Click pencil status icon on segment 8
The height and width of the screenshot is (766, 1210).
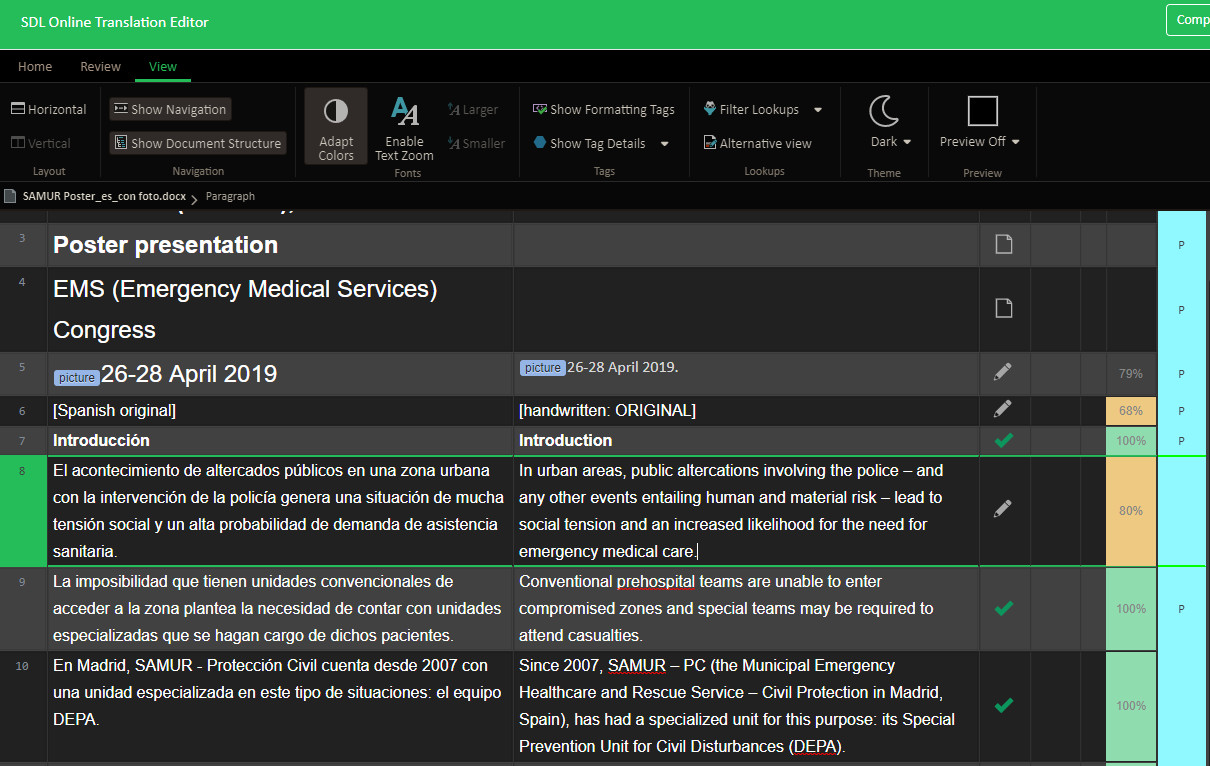pyautogui.click(x=1003, y=510)
